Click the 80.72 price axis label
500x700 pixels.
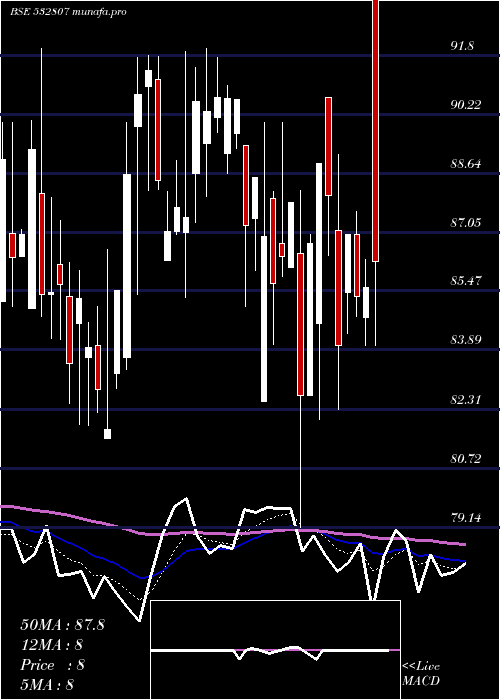click(466, 458)
